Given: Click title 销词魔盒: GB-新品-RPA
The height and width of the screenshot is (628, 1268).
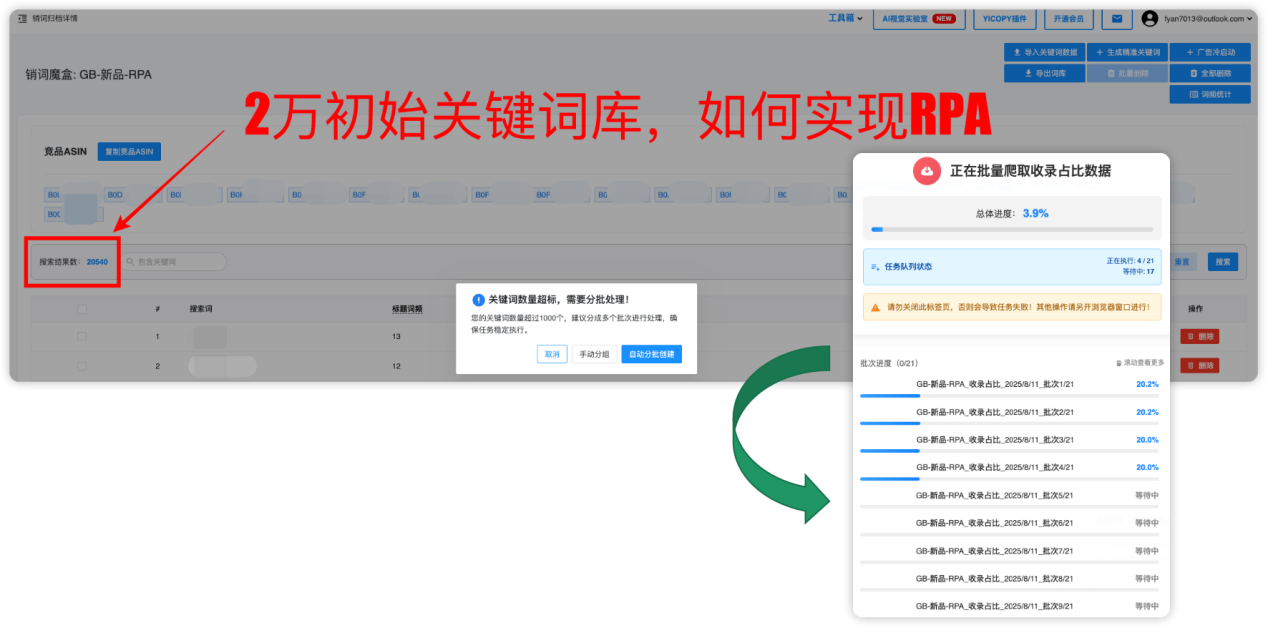Looking at the screenshot, I should tap(89, 75).
